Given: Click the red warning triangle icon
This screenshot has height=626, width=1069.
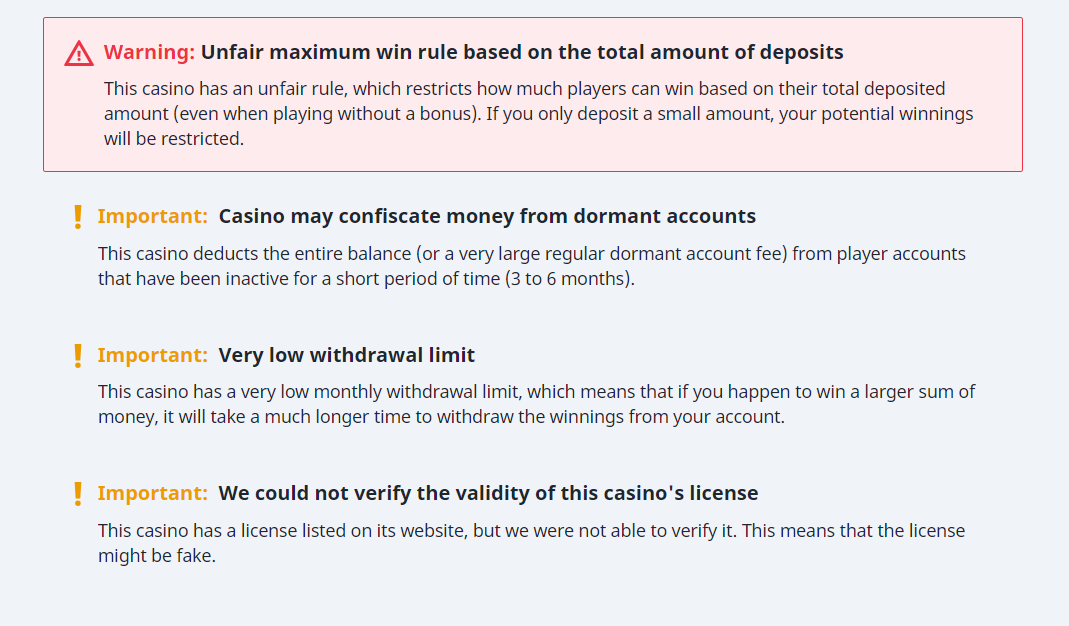Looking at the screenshot, I should tap(79, 53).
